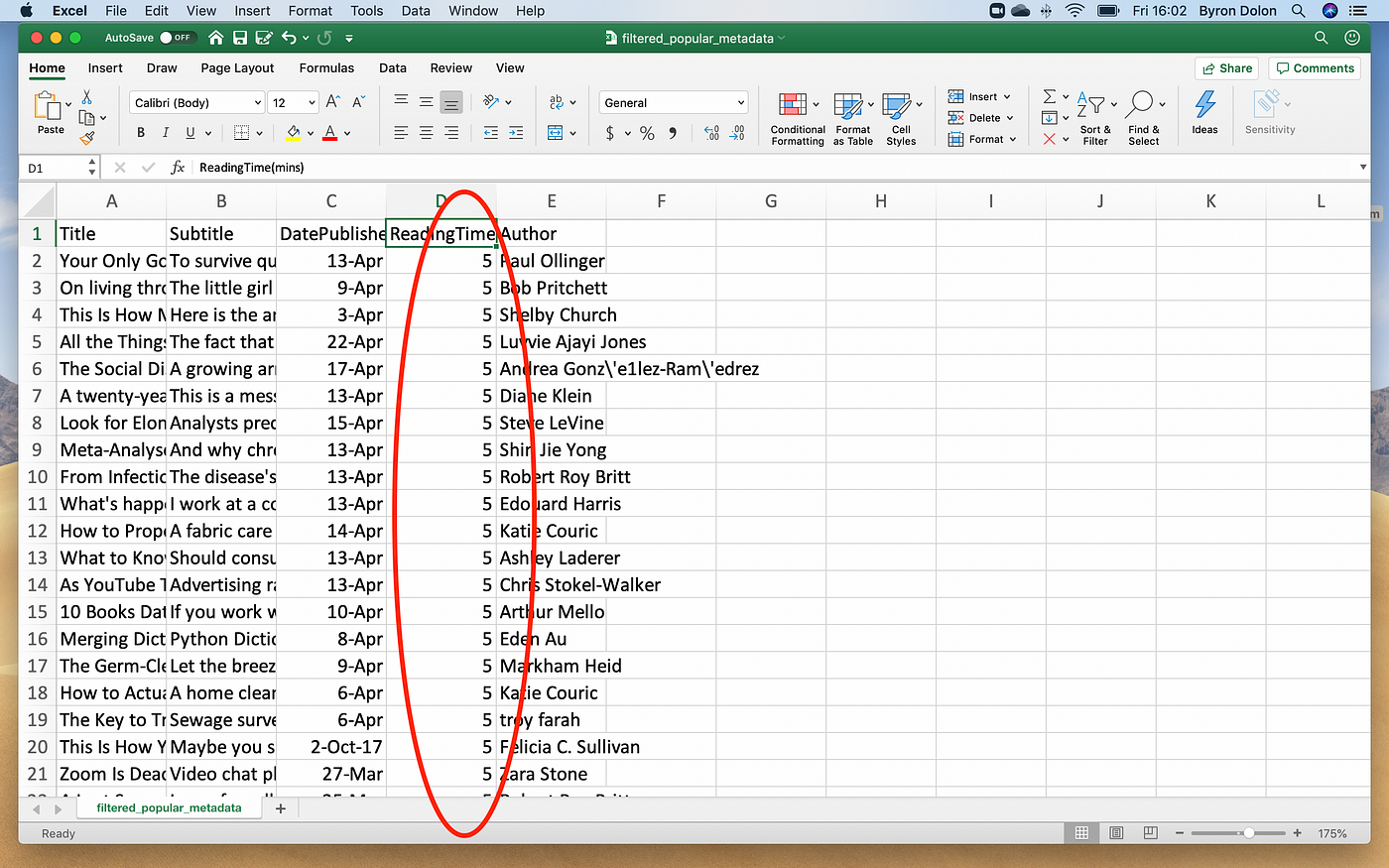Image resolution: width=1389 pixels, height=868 pixels.
Task: Open Conditional Formatting menu
Action: coord(798,119)
